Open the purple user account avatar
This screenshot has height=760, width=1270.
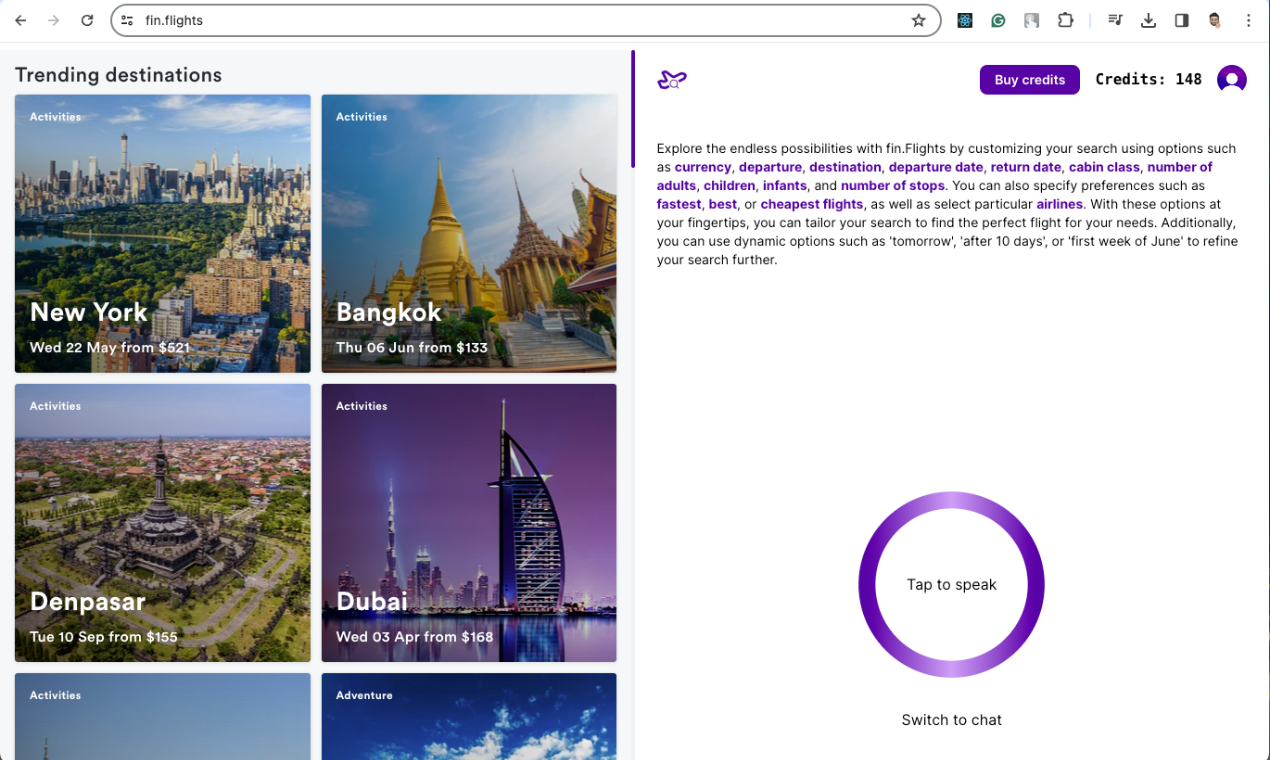[1231, 79]
